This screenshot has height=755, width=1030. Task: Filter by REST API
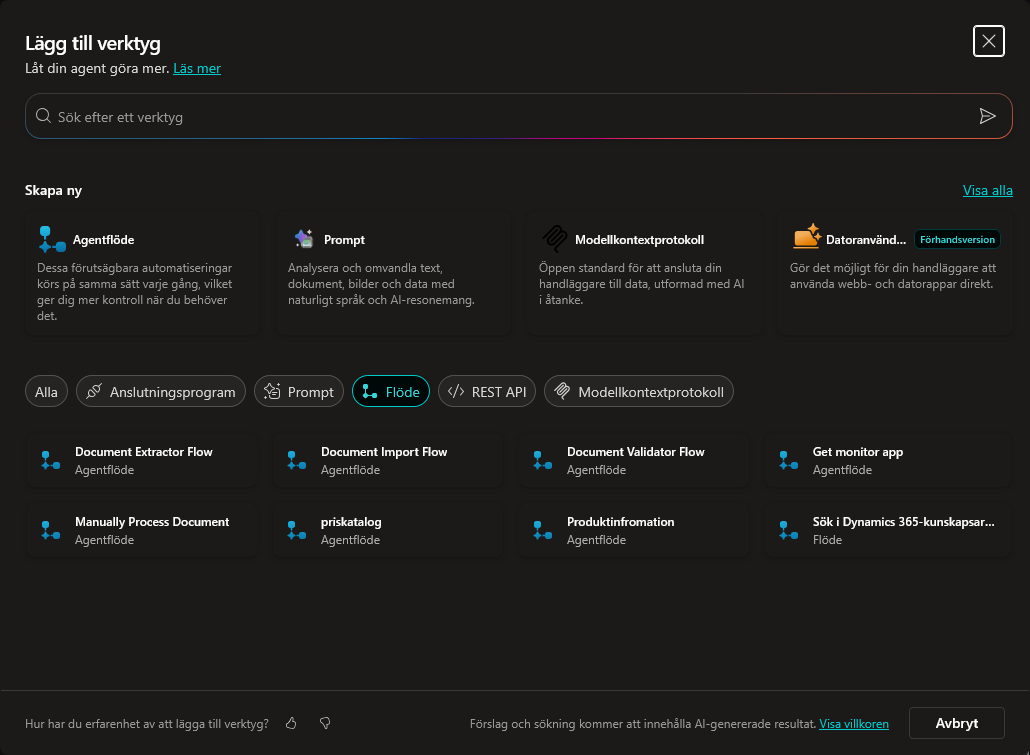pos(487,392)
